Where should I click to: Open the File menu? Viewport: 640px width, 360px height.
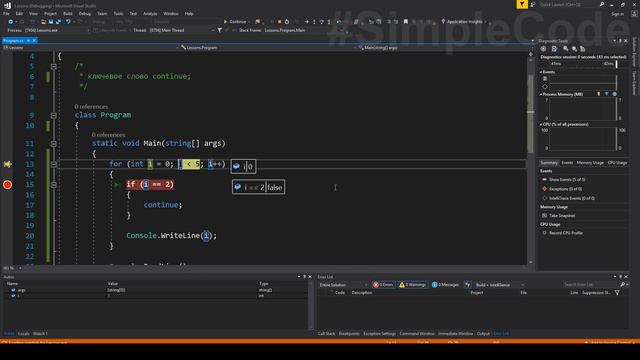7,13
